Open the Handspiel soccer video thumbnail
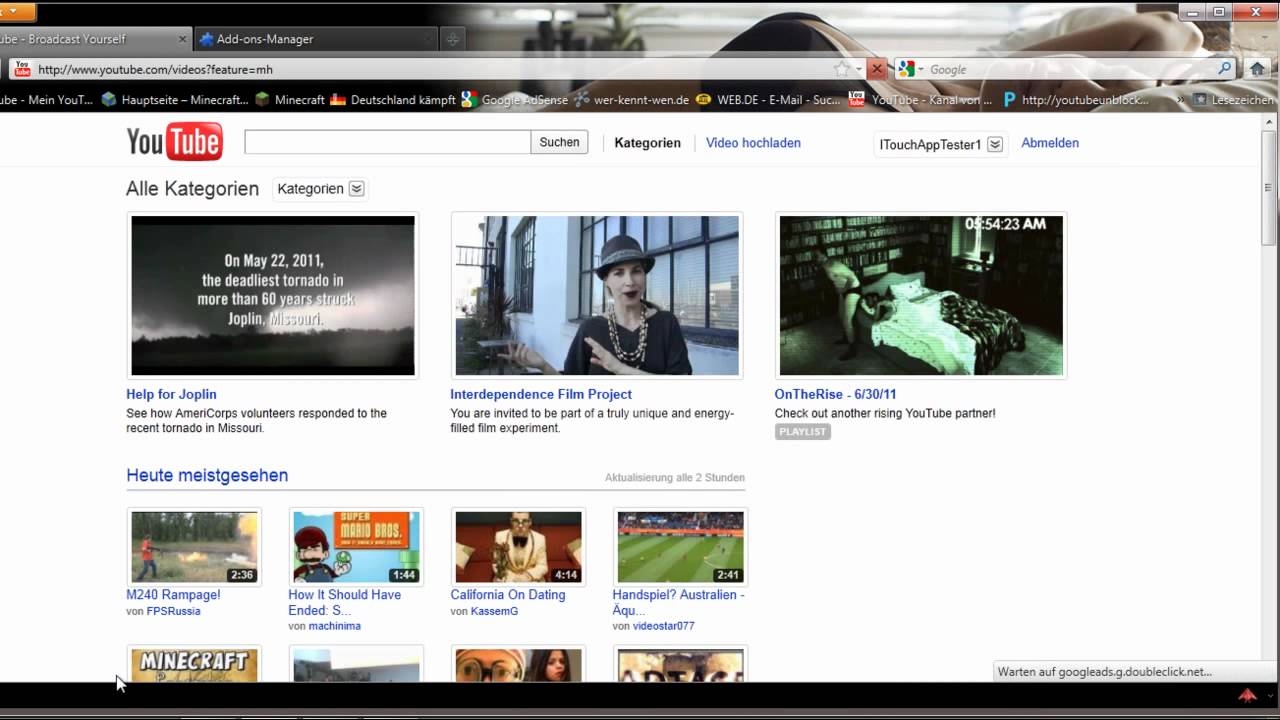The width and height of the screenshot is (1280, 720). pos(680,547)
